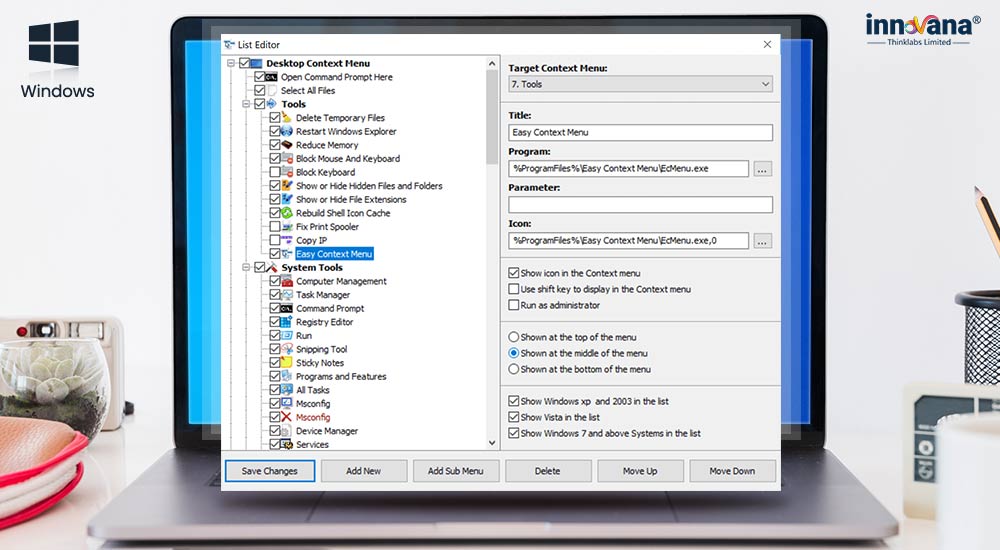Select the Services tree item
1000x550 pixels.
coord(312,444)
